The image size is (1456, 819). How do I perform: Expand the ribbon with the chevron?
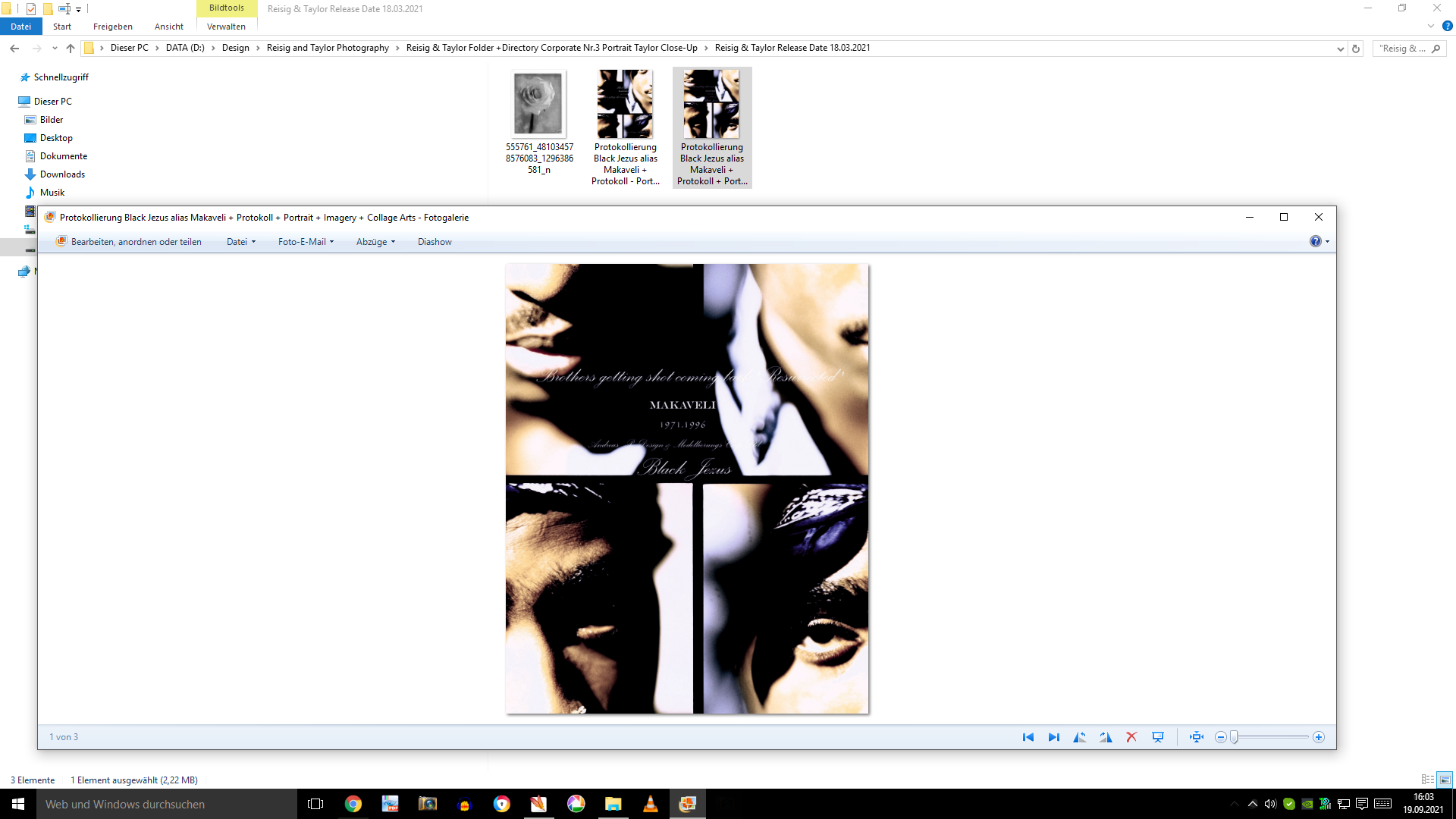click(1431, 26)
